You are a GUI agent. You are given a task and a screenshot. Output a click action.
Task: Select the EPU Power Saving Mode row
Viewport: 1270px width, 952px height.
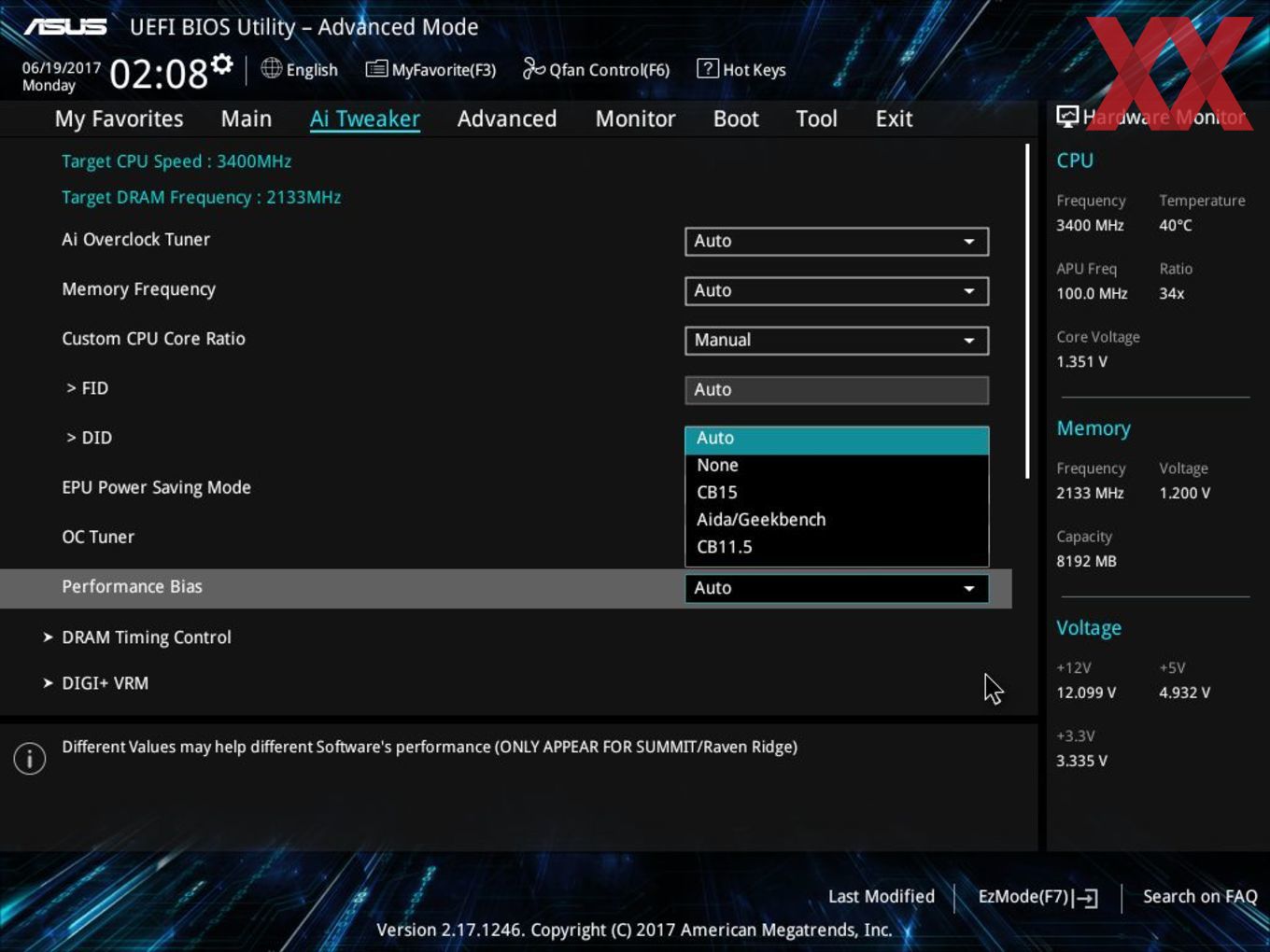pos(156,487)
